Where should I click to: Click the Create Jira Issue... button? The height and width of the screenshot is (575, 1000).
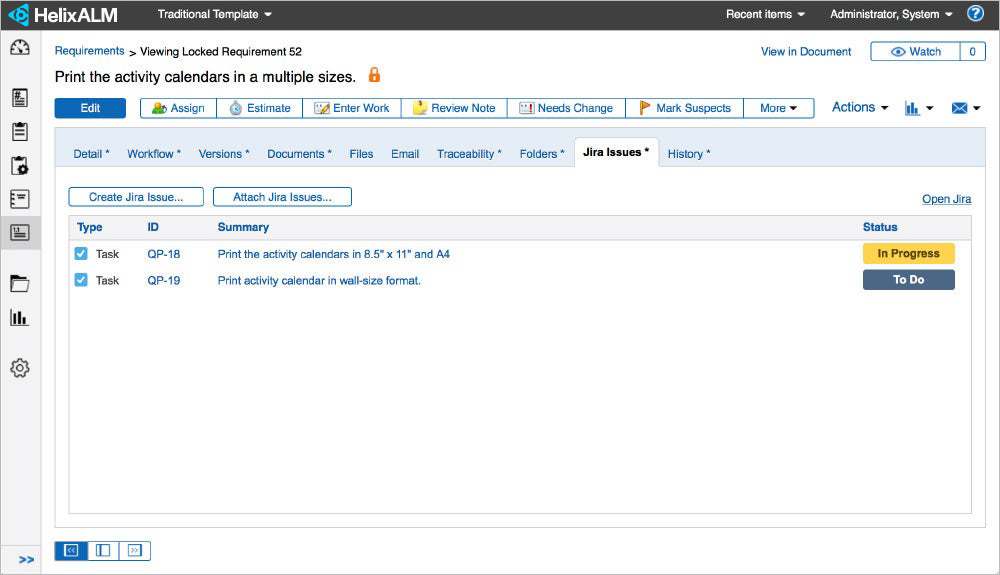click(x=136, y=197)
